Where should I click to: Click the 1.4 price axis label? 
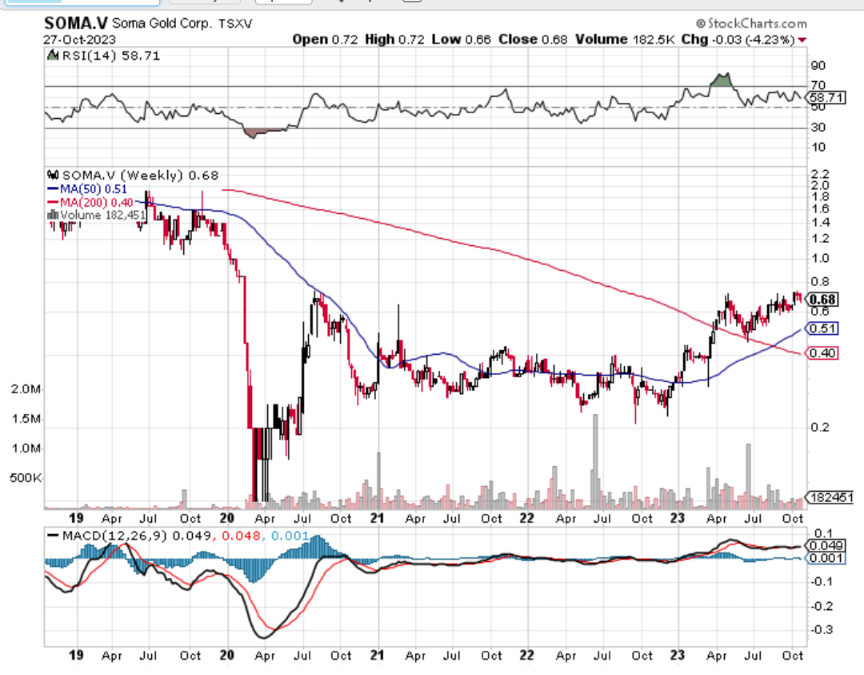point(820,223)
